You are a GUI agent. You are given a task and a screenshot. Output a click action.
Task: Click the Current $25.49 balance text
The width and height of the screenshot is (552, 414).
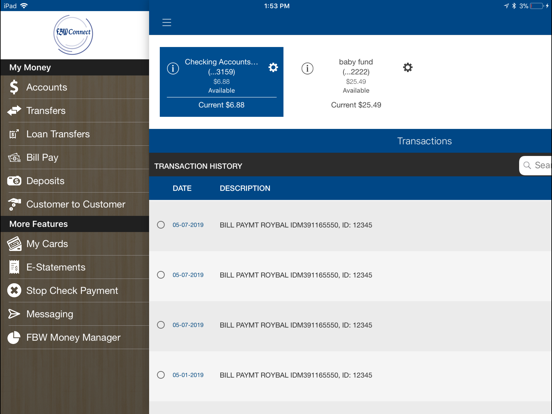pyautogui.click(x=356, y=105)
